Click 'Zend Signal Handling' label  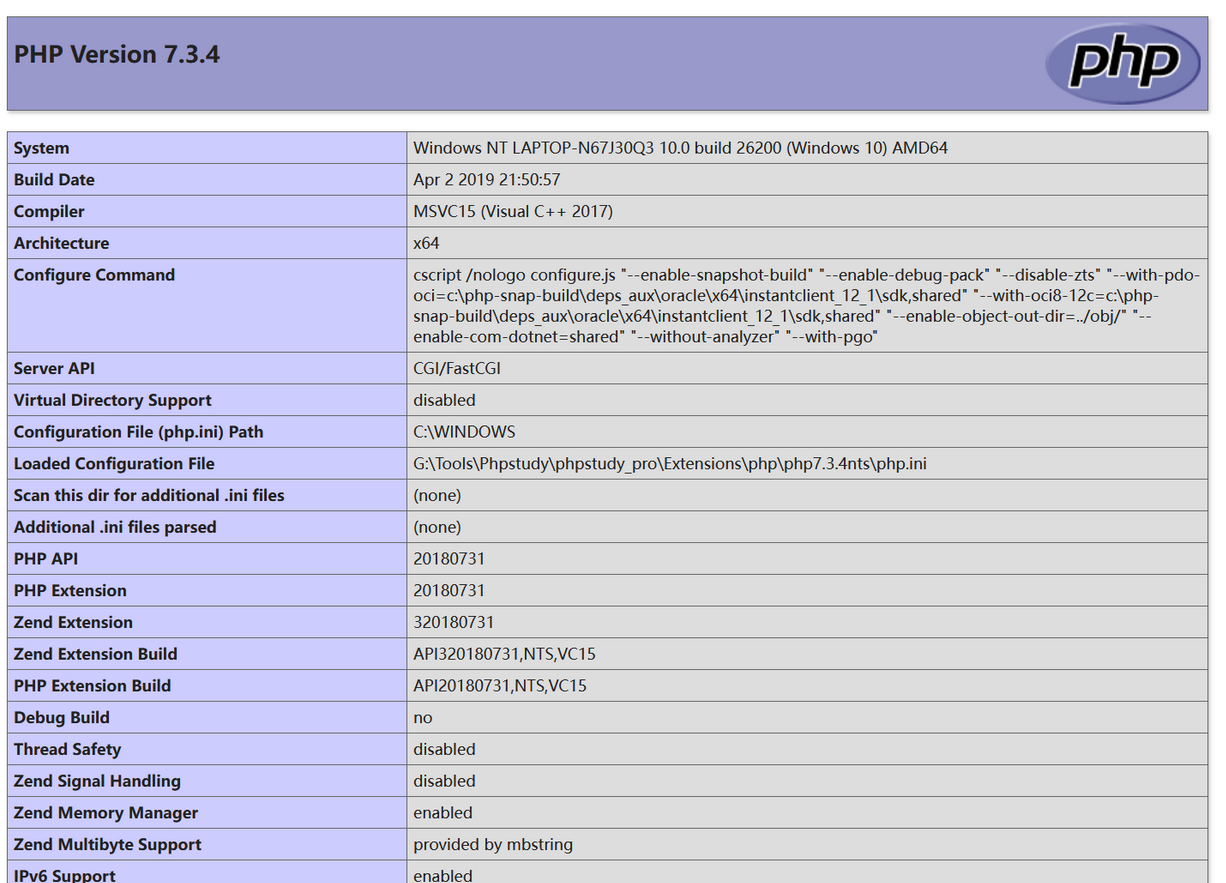(97, 781)
